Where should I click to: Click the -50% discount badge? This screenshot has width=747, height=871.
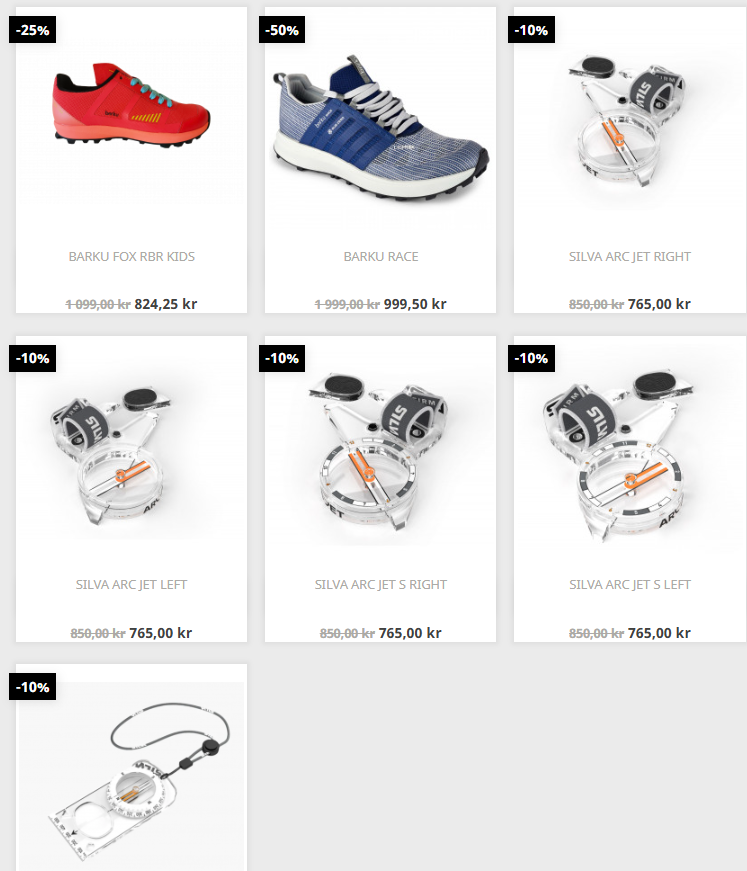click(x=282, y=30)
